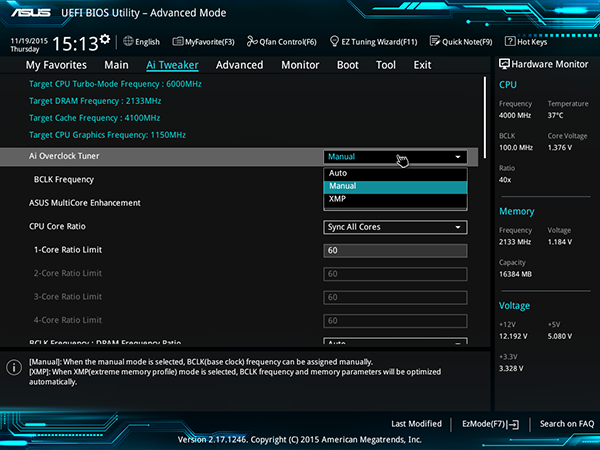Image resolution: width=600 pixels, height=450 pixels.
Task: Click the 4-Core Ratio Limit field
Action: point(395,321)
